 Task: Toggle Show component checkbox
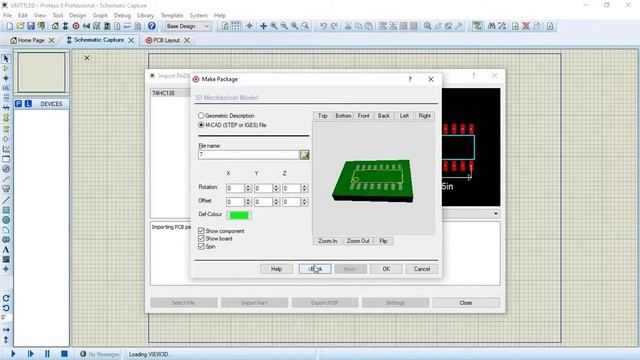pos(201,231)
